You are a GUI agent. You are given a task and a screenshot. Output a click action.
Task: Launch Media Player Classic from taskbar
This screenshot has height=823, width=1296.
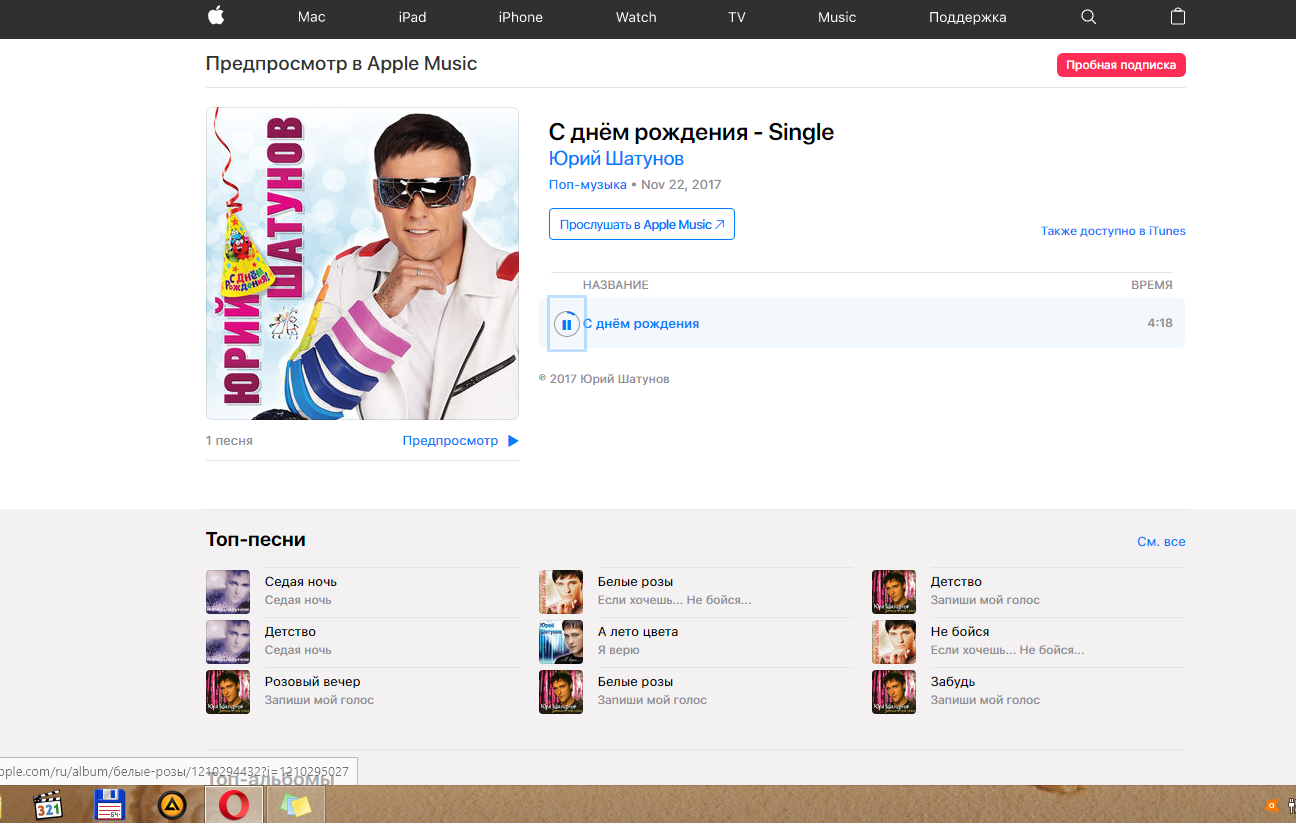coord(49,805)
